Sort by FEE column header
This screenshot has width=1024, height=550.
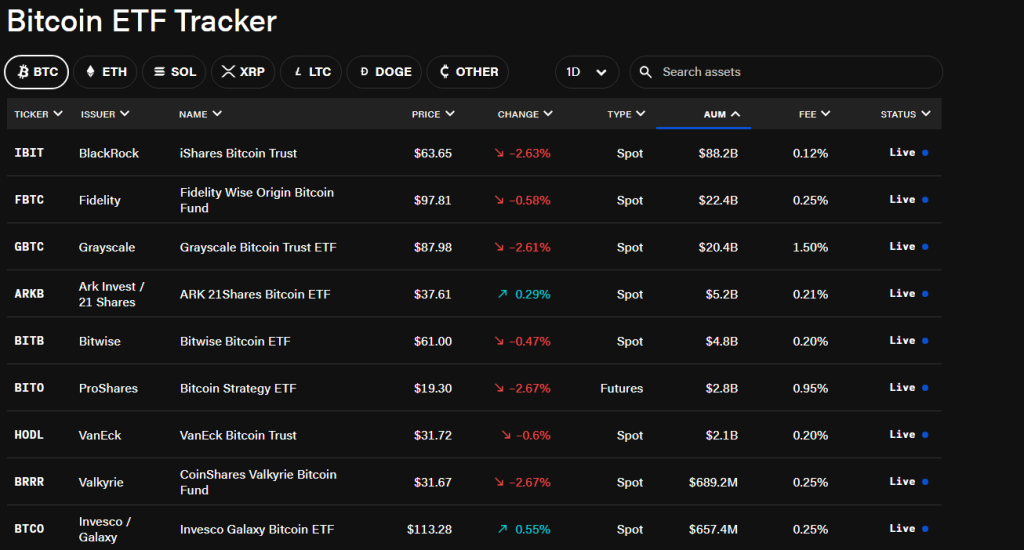[x=814, y=114]
